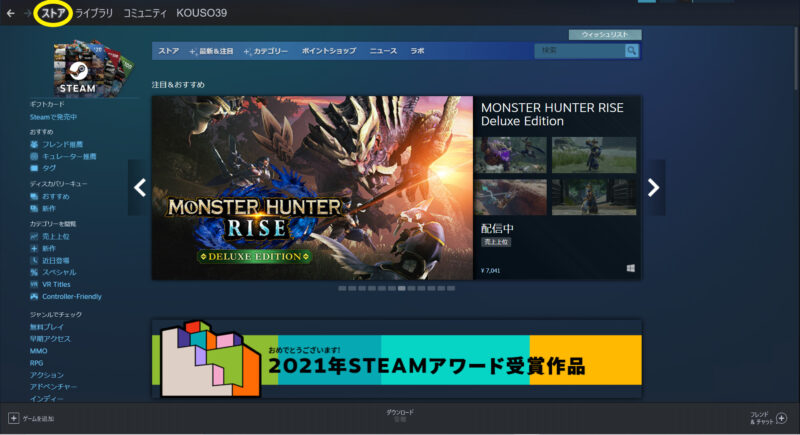
Task: Click the store 検索 search field
Action: coord(580,50)
